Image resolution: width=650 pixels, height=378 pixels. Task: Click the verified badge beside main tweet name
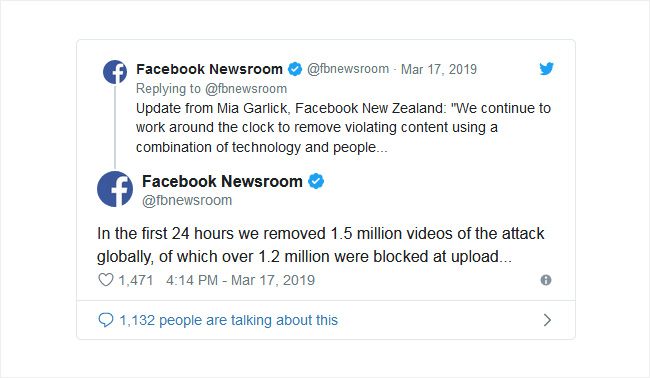[316, 181]
